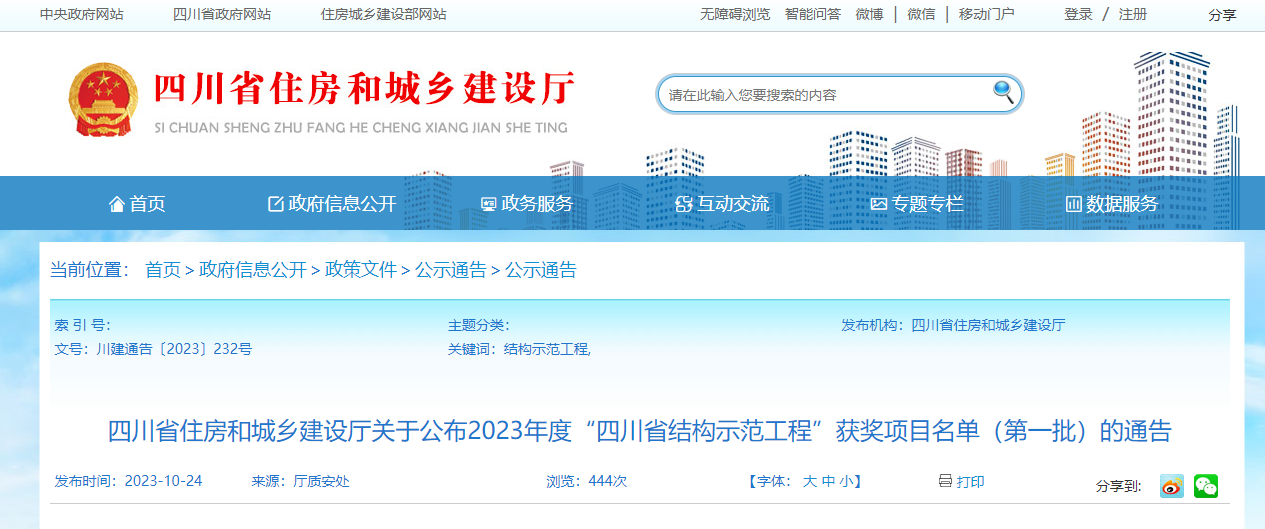The width and height of the screenshot is (1265, 529).
Task: Open 移动门户 link
Action: point(987,14)
